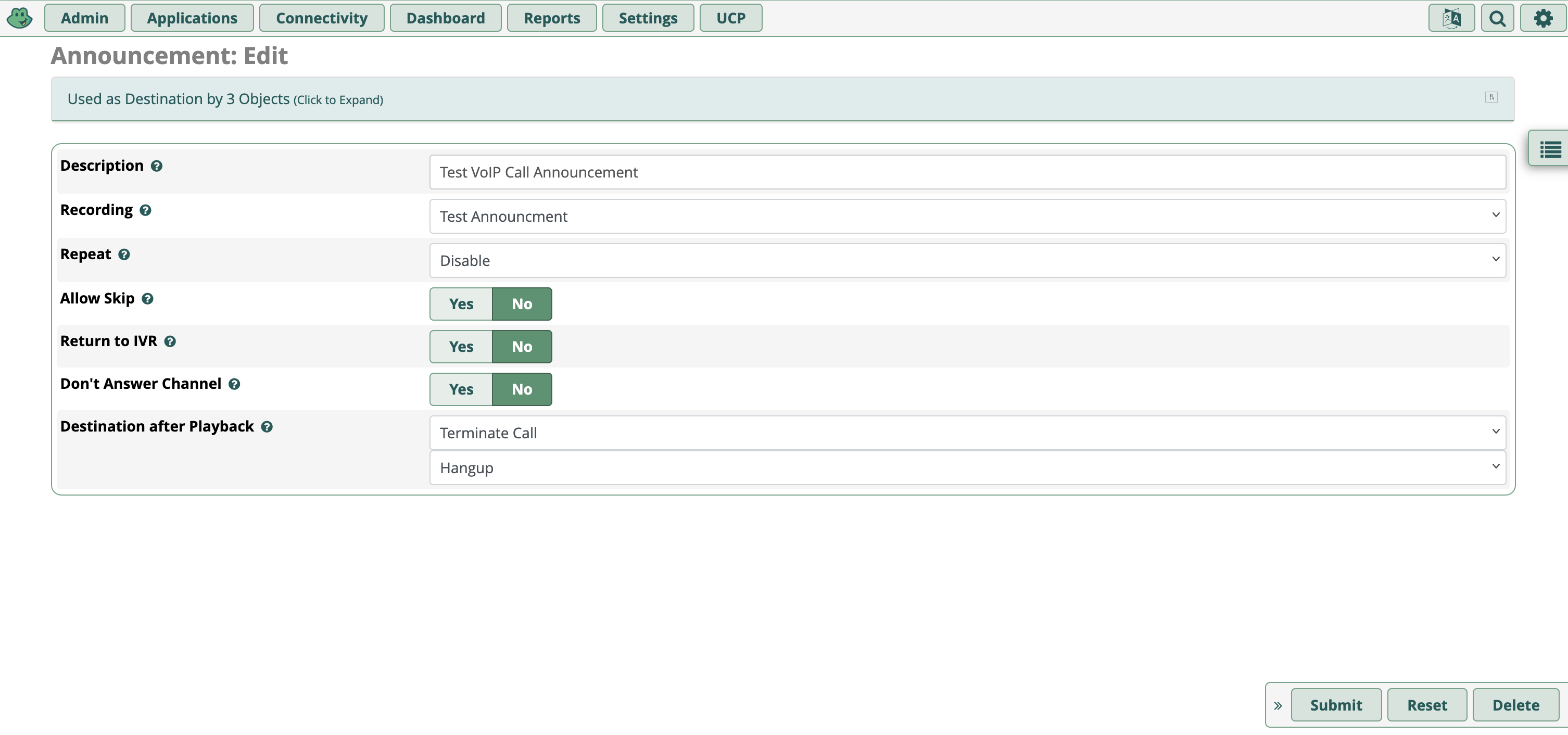Screen dimensions: 1568x735
Task: Click the settings gear icon
Action: (1542, 18)
